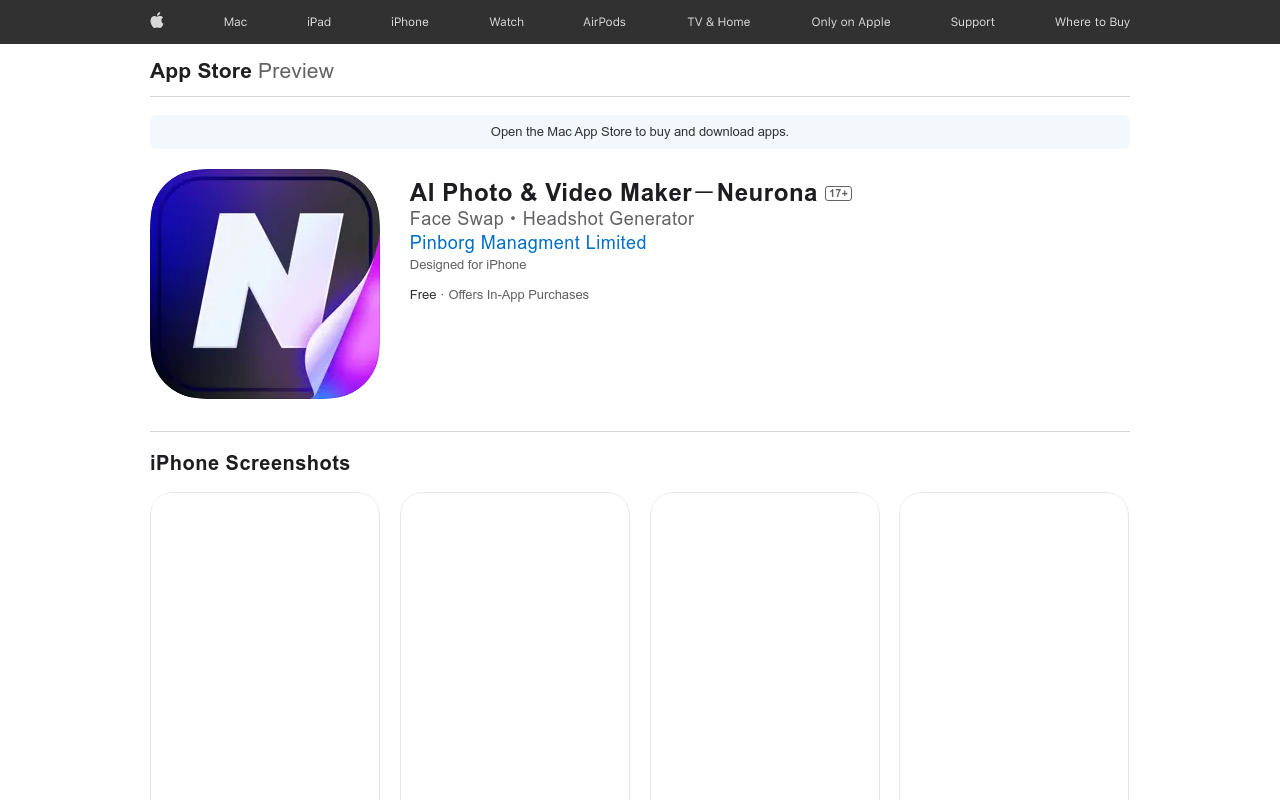The height and width of the screenshot is (800, 1280).
Task: Click Offers In-App Purchases text
Action: tap(518, 295)
